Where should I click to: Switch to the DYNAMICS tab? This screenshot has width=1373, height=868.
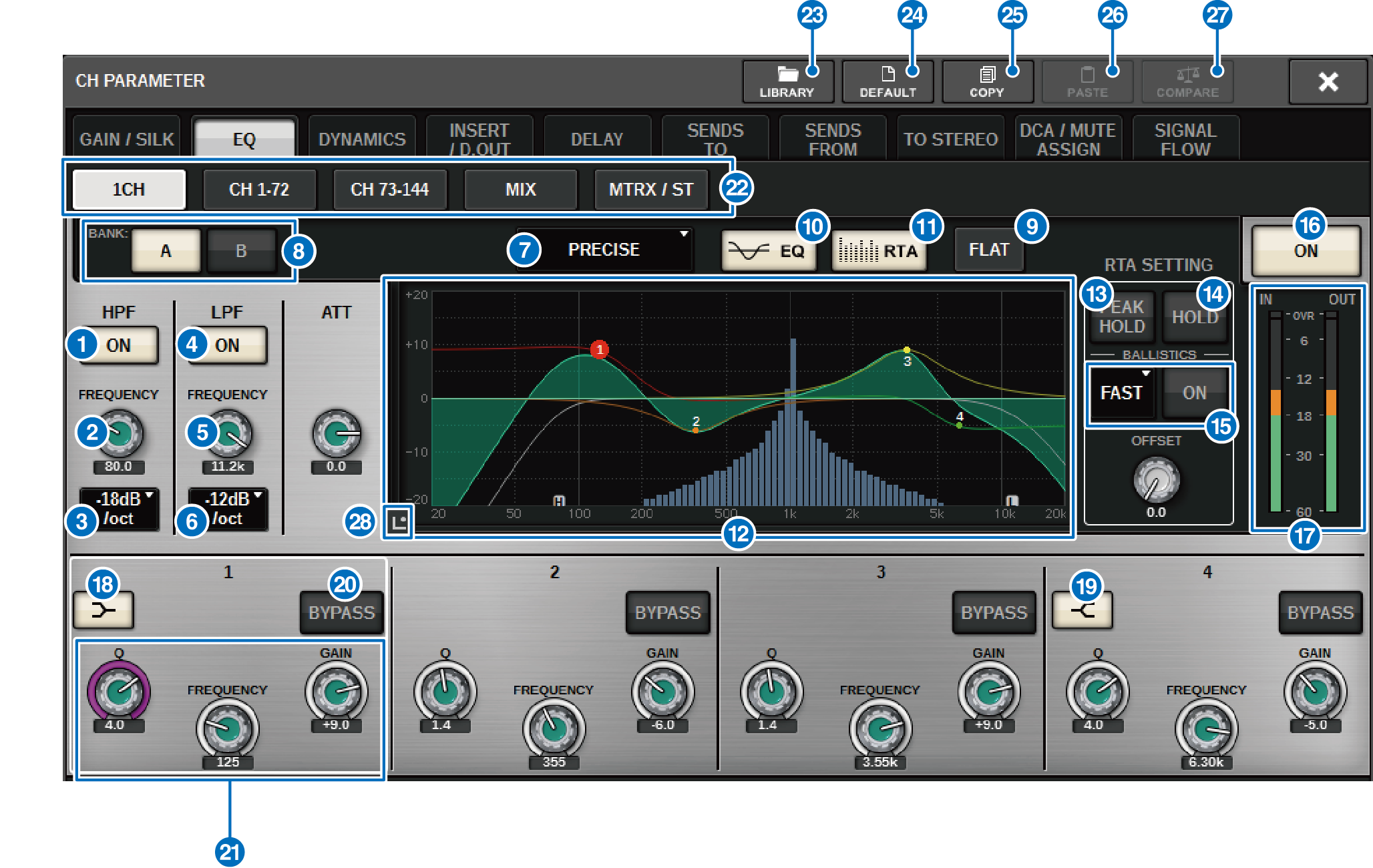click(362, 139)
